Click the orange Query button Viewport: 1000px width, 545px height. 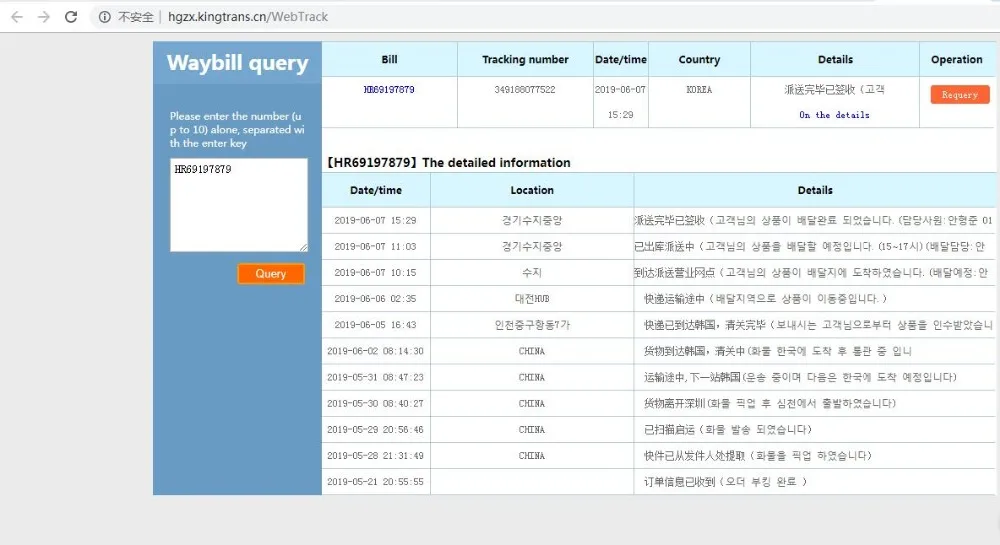click(x=270, y=273)
